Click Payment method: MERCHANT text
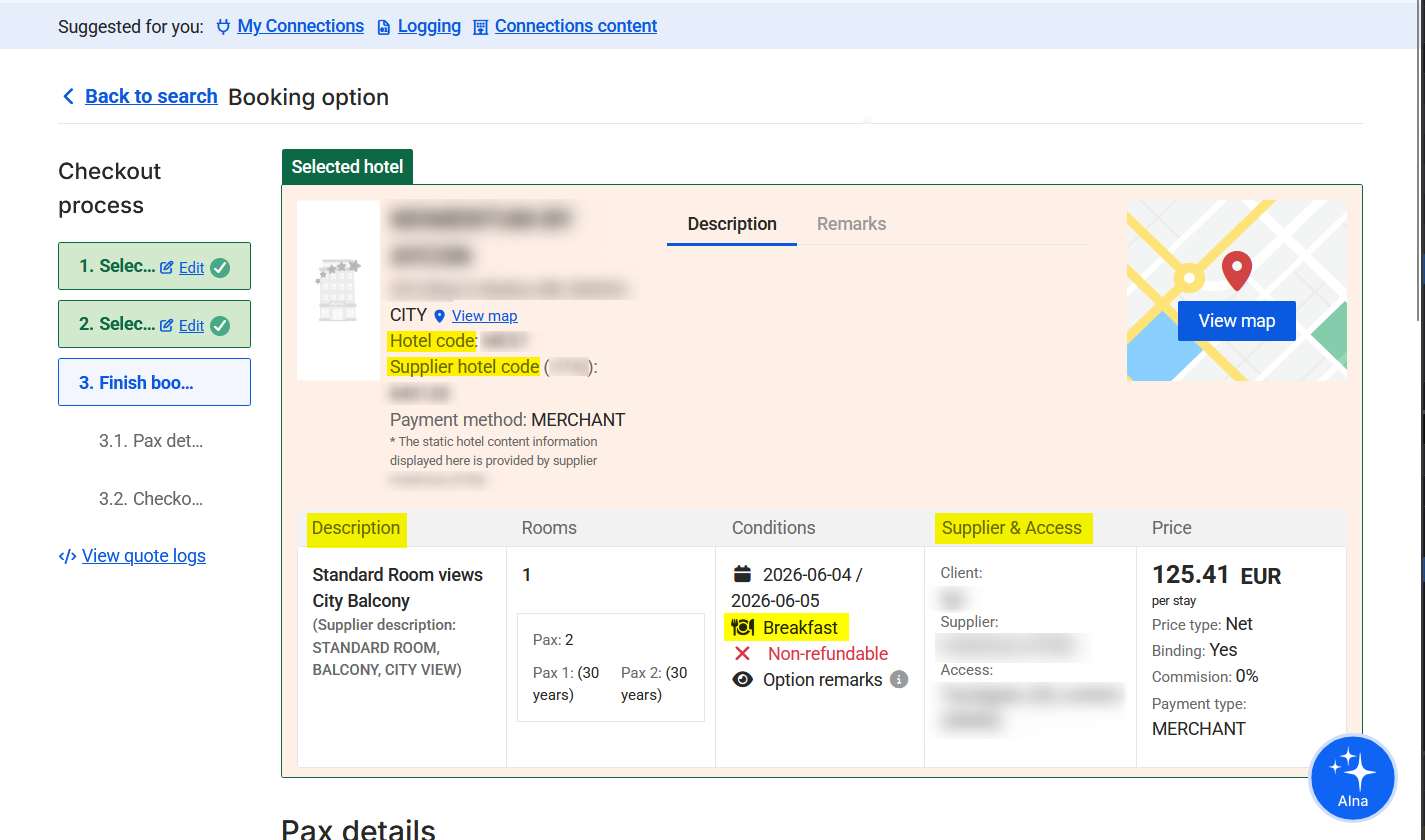This screenshot has width=1425, height=840. coord(507,420)
